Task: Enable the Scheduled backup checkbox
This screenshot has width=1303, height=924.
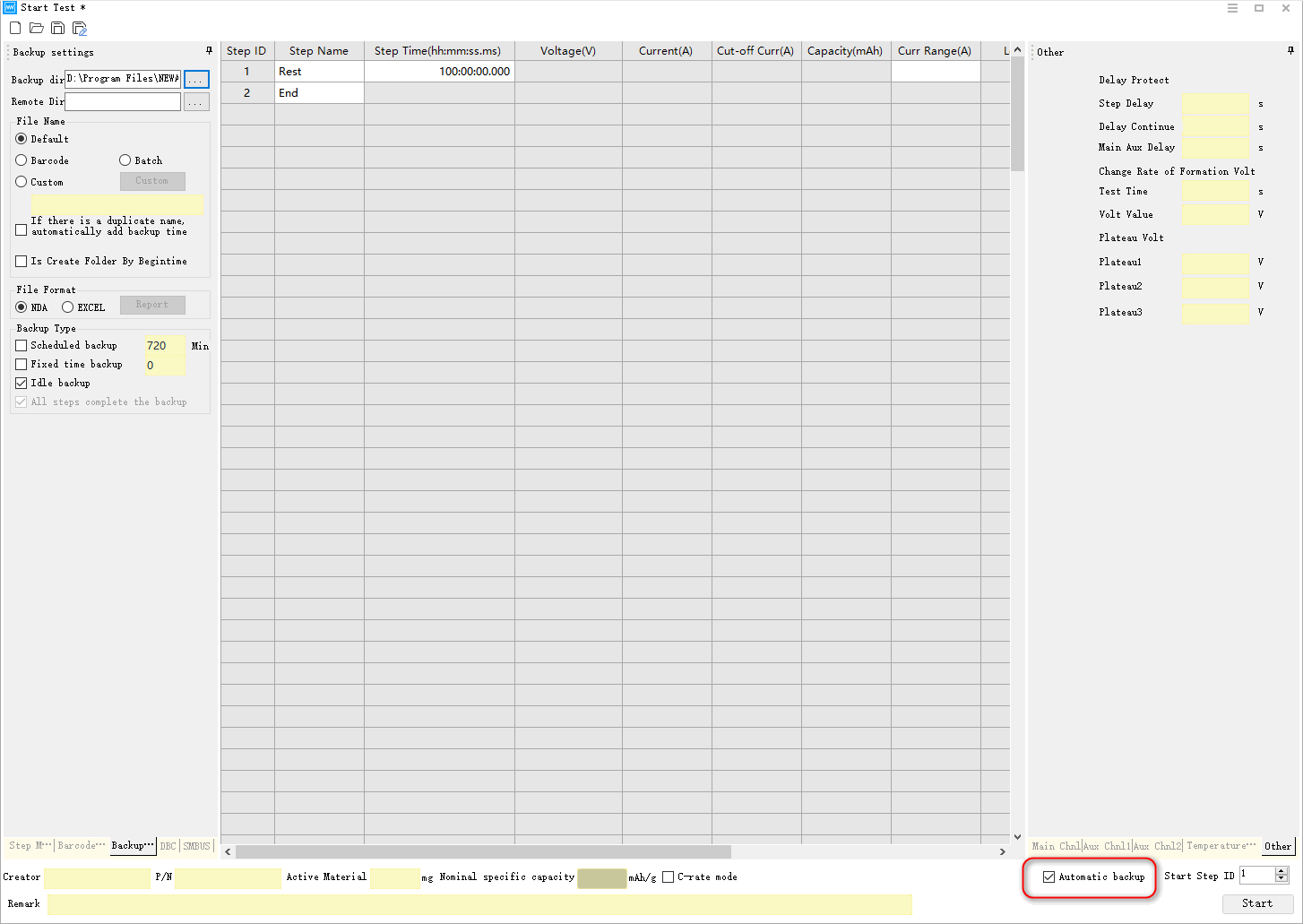Action: click(22, 345)
